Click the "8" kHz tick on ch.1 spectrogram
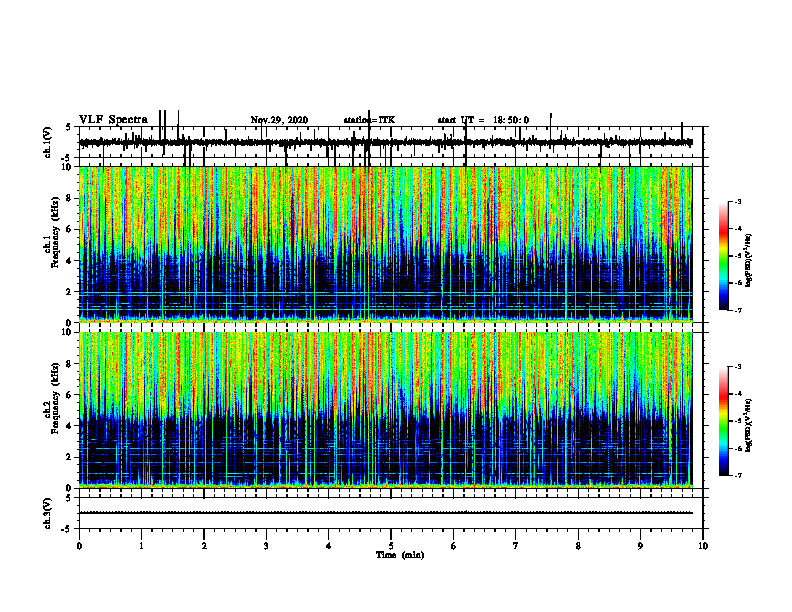The image size is (792, 612). coord(69,198)
